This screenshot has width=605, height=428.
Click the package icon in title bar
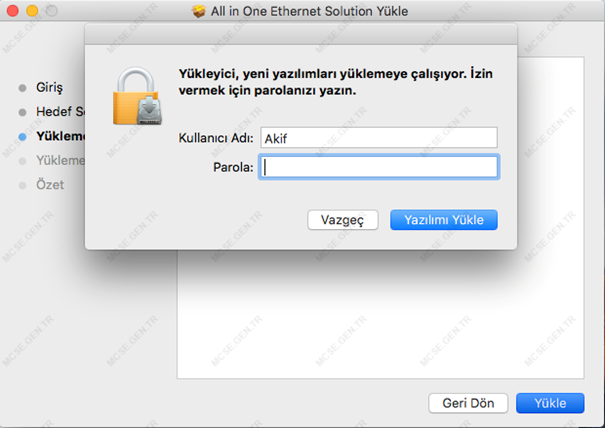(199, 11)
